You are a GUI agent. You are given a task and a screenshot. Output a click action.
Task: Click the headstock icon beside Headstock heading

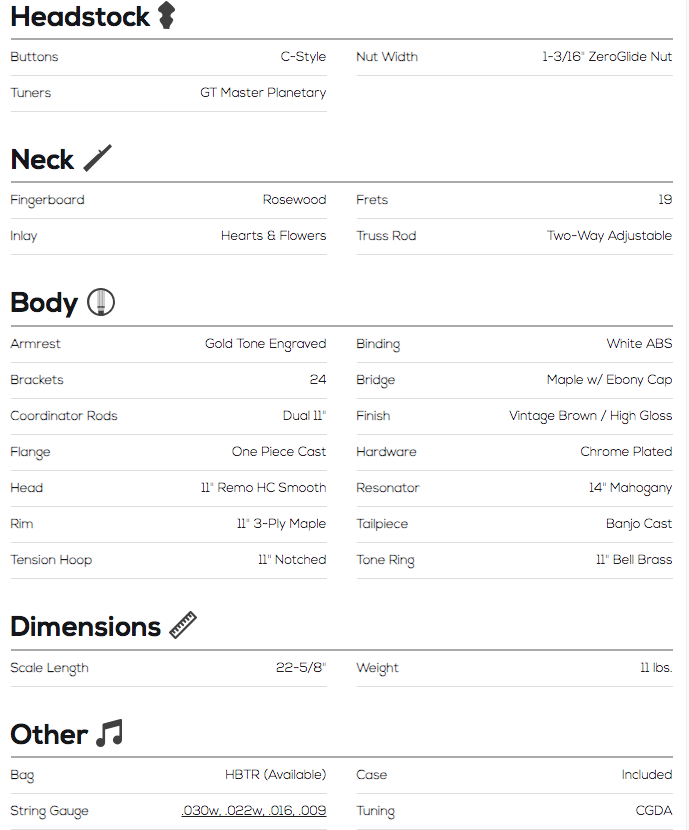click(167, 15)
